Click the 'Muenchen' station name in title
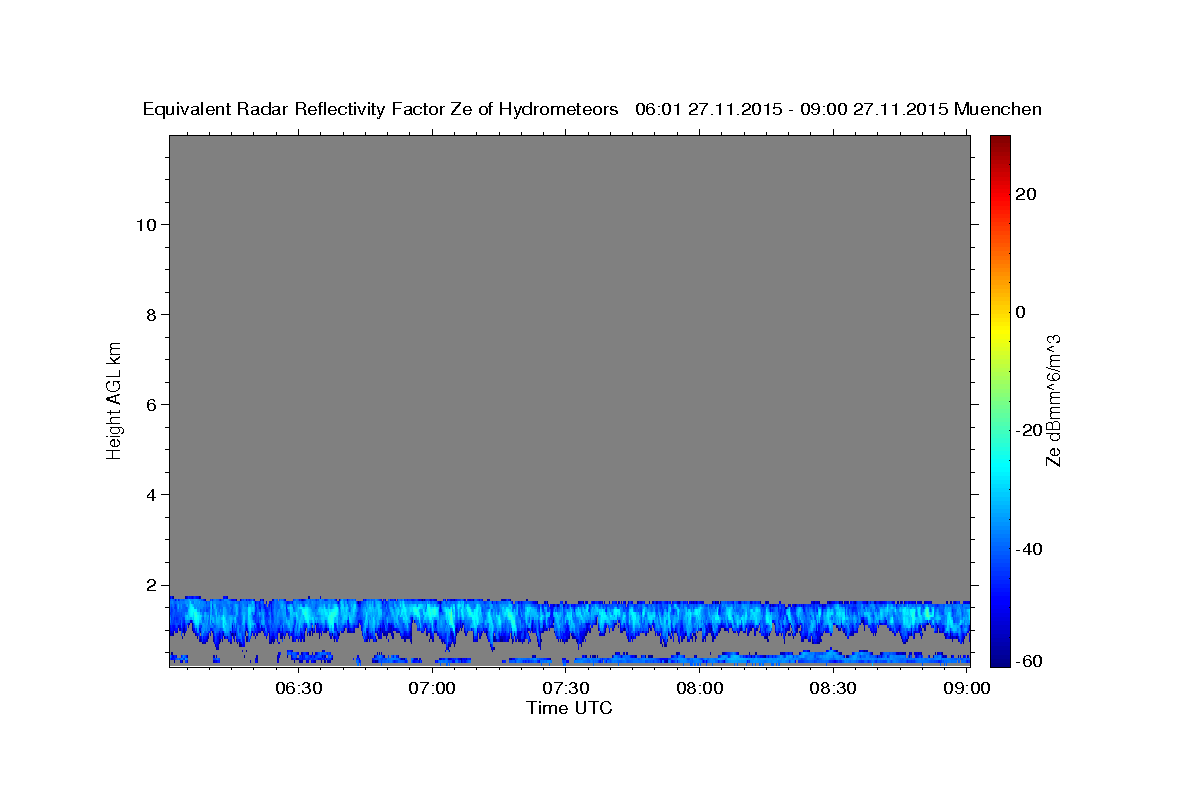Screen dimensions: 1200x800 click(x=998, y=110)
